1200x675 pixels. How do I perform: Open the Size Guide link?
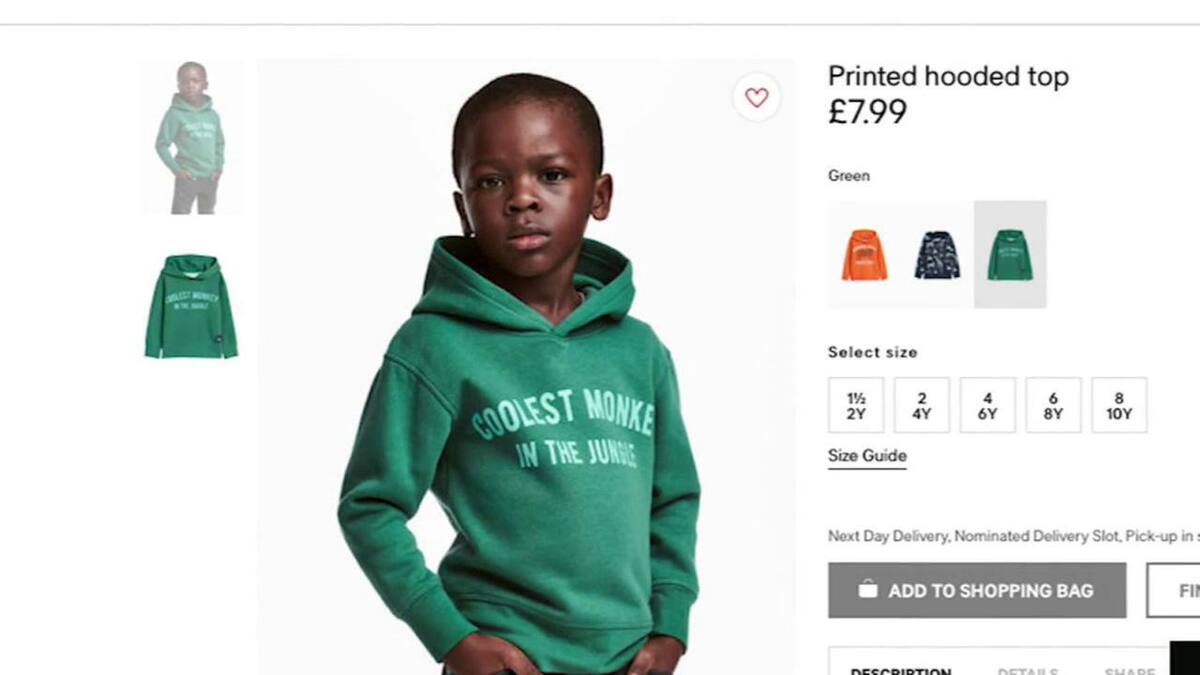tap(867, 456)
